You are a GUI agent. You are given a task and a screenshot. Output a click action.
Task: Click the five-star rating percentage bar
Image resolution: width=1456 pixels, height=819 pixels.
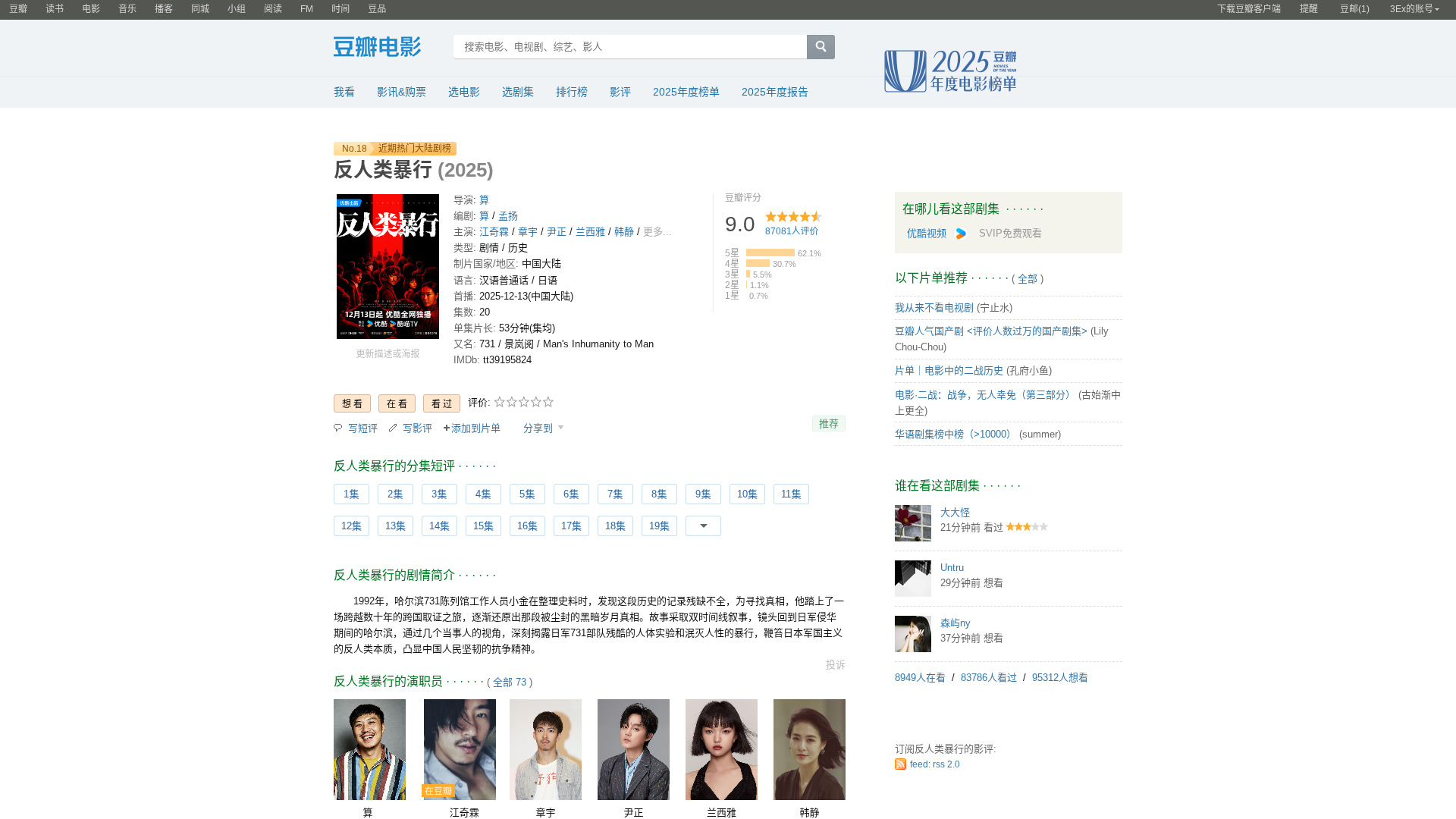[x=770, y=253]
